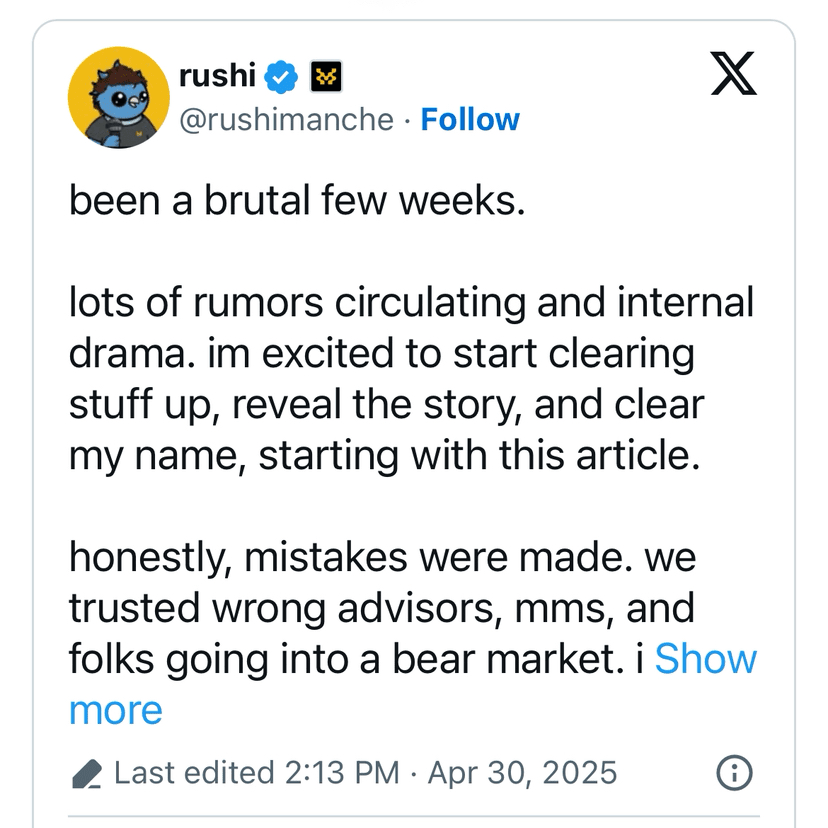The height and width of the screenshot is (828, 828).
Task: Click the word "more" under the tweet
Action: click(x=115, y=711)
